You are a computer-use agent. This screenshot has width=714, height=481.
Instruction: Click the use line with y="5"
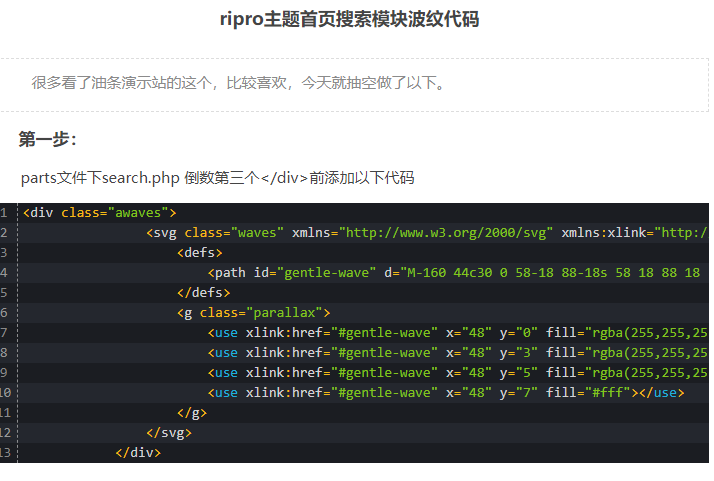click(458, 373)
